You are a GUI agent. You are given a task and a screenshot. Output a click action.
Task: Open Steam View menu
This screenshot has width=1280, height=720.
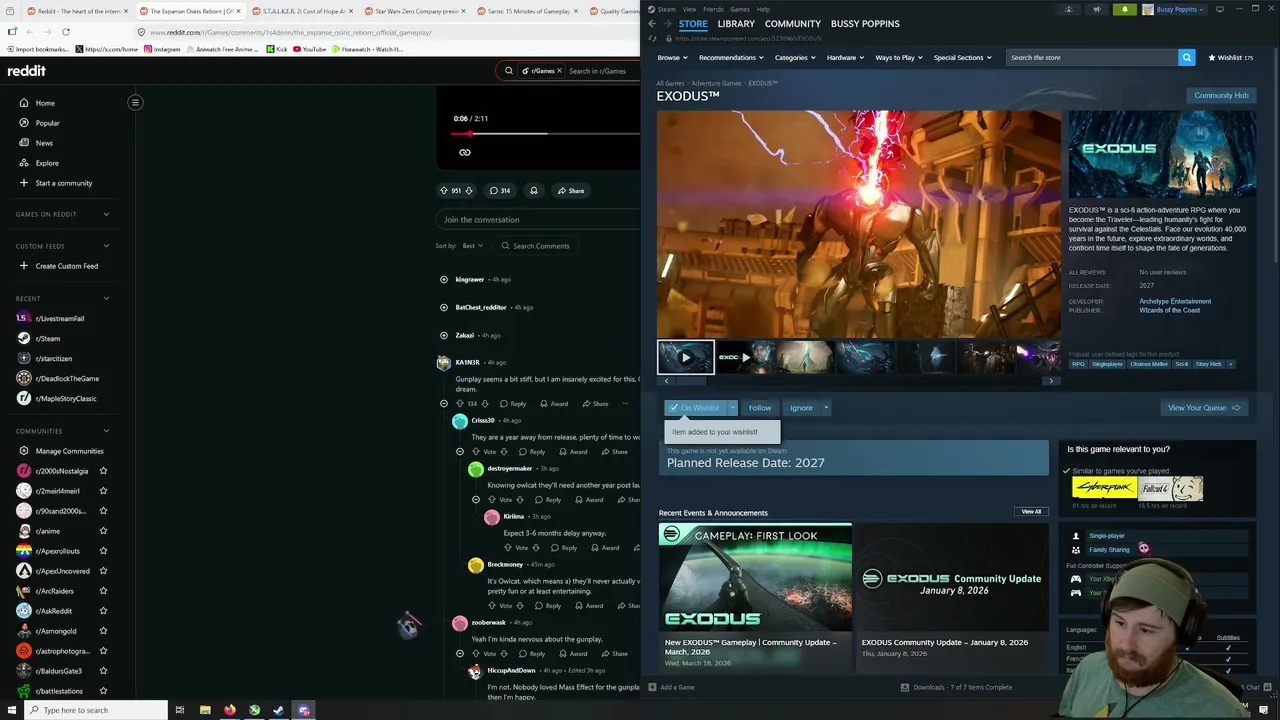[689, 9]
